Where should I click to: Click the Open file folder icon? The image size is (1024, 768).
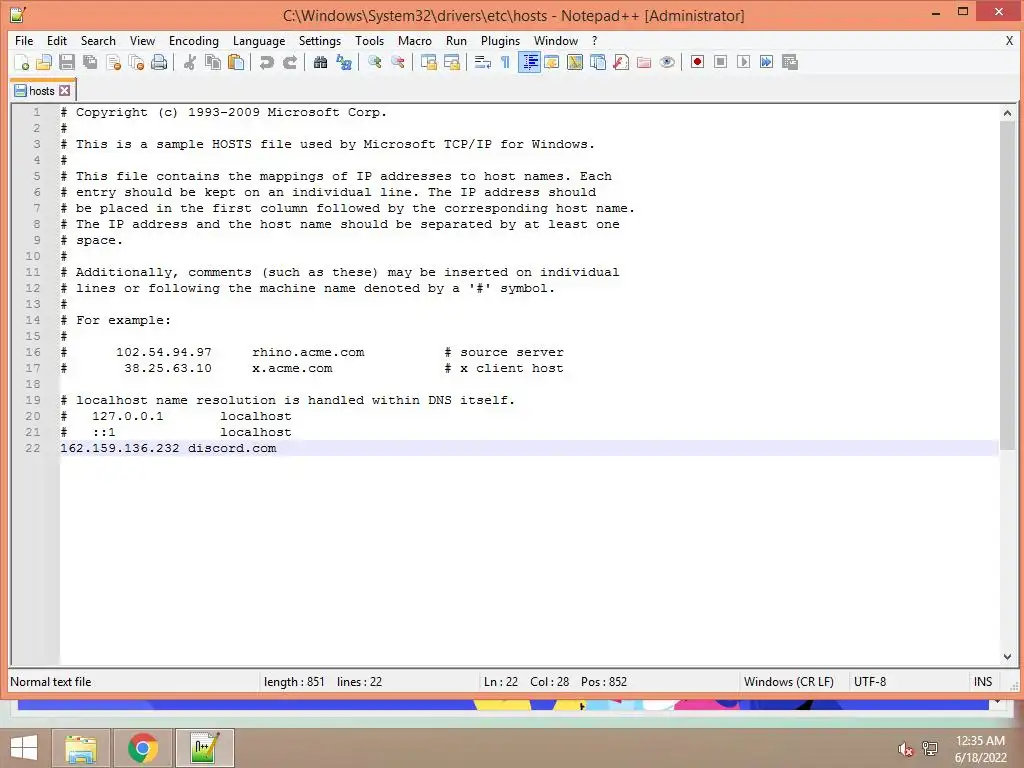point(44,62)
